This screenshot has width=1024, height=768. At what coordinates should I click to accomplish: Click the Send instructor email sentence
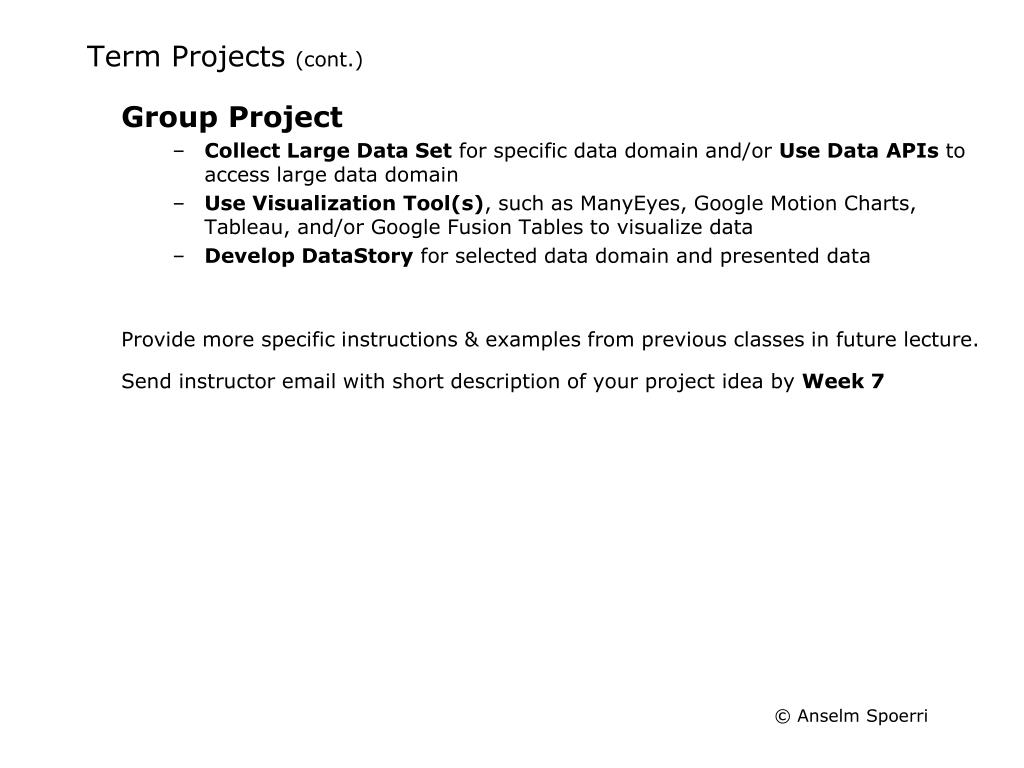pos(503,381)
